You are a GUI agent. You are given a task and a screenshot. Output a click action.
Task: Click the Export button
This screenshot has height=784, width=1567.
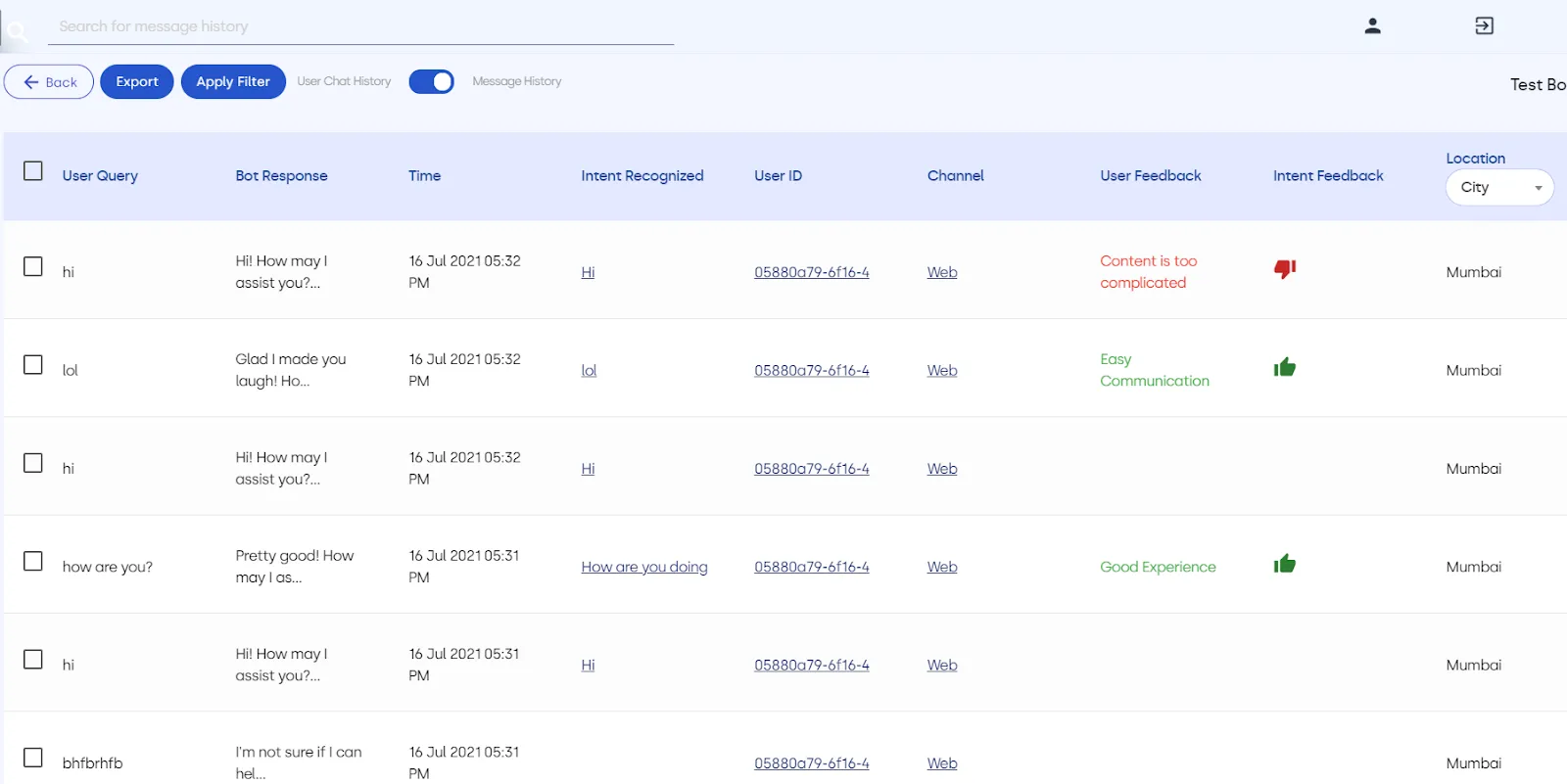(x=137, y=82)
